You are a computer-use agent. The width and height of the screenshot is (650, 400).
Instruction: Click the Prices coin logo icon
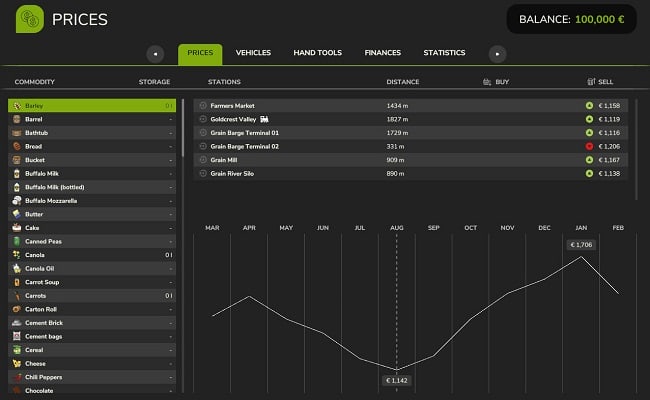click(x=30, y=19)
